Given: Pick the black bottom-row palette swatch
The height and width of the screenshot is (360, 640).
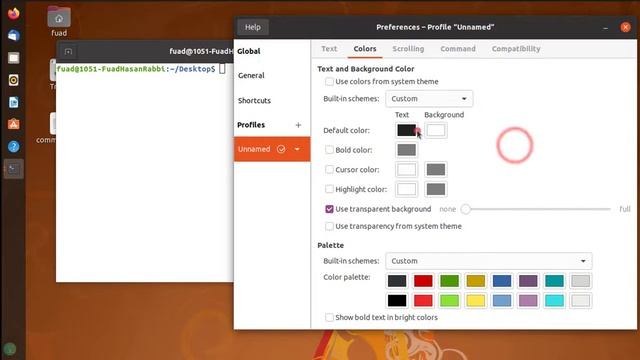Looking at the screenshot, I should pyautogui.click(x=397, y=301).
